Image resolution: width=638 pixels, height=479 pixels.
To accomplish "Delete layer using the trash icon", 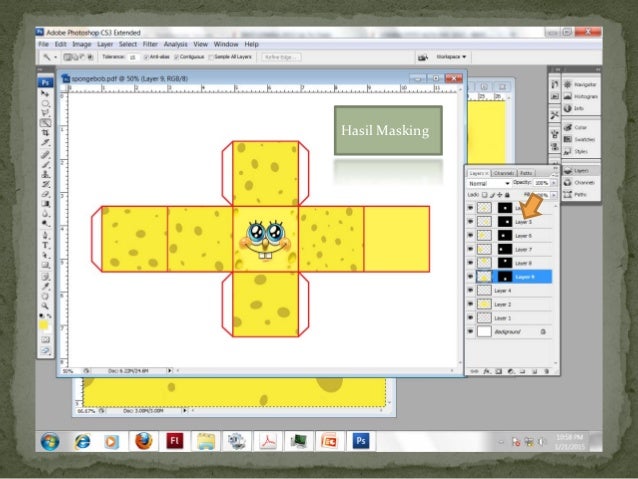I will pos(546,371).
